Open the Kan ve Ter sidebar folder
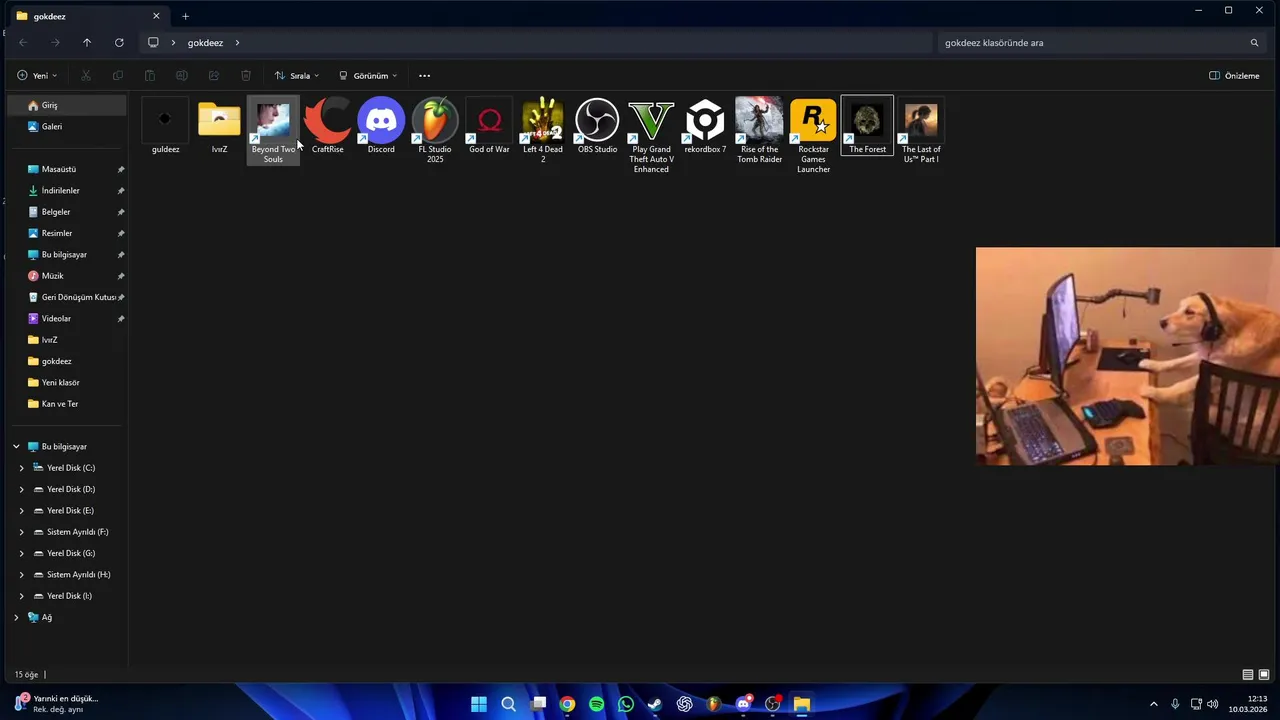The image size is (1280, 720). pos(66,404)
